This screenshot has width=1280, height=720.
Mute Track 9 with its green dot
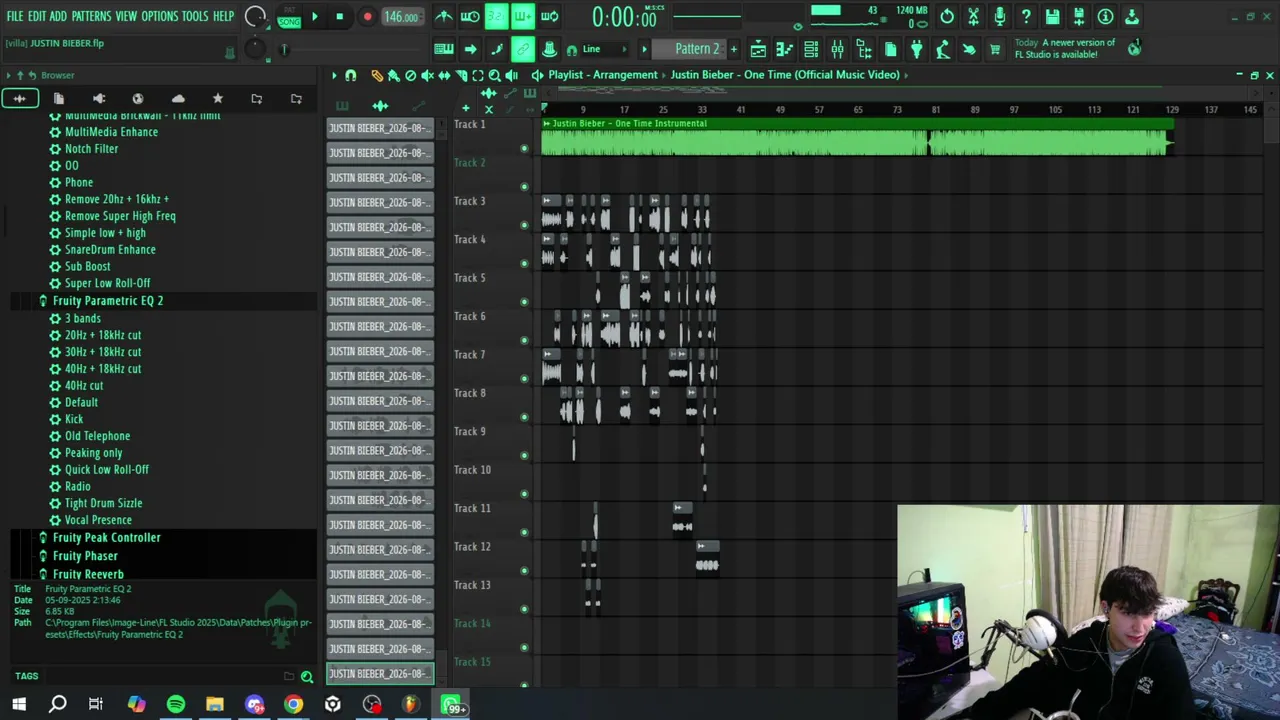[524, 456]
